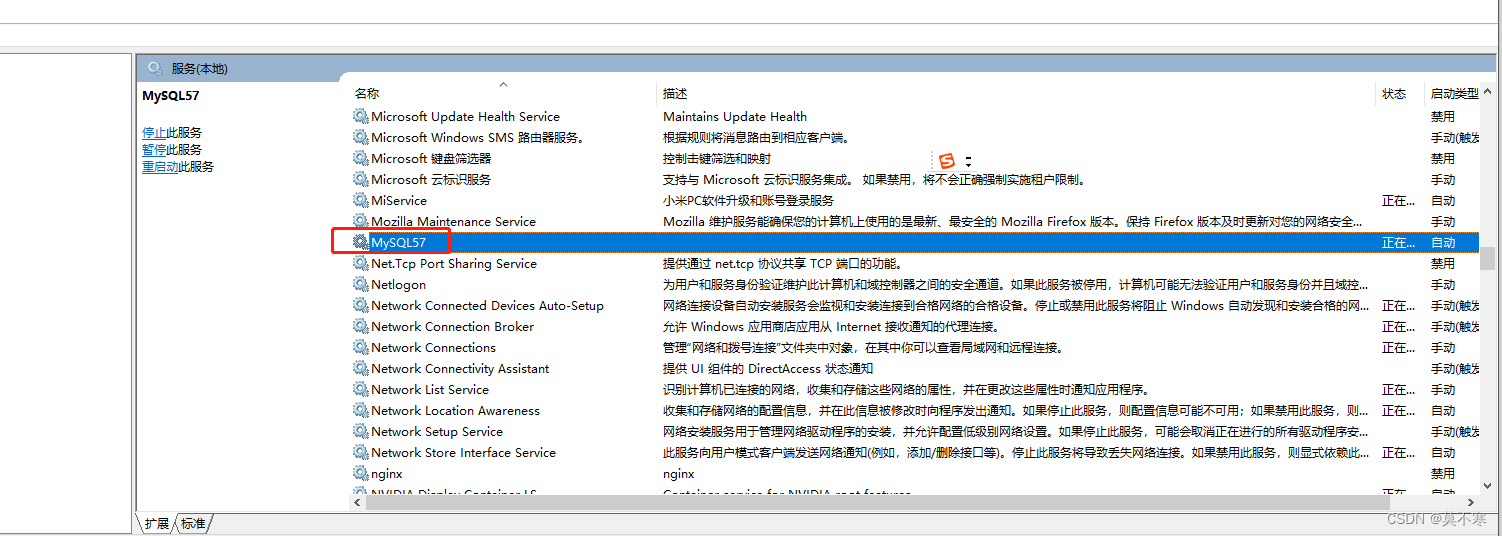Screen dimensions: 1502x536
Task: Select the Netlogon service name
Action: 398,284
